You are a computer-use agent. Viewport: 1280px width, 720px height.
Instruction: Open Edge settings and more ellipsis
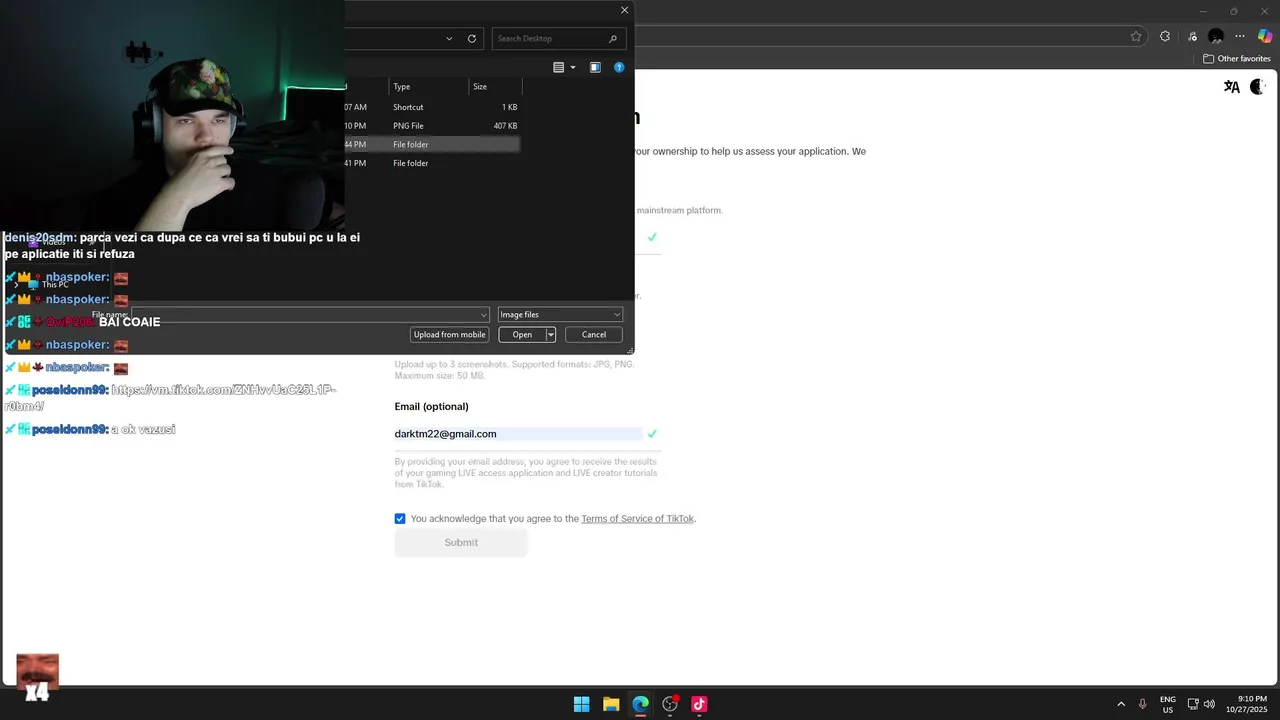pyautogui.click(x=1241, y=37)
